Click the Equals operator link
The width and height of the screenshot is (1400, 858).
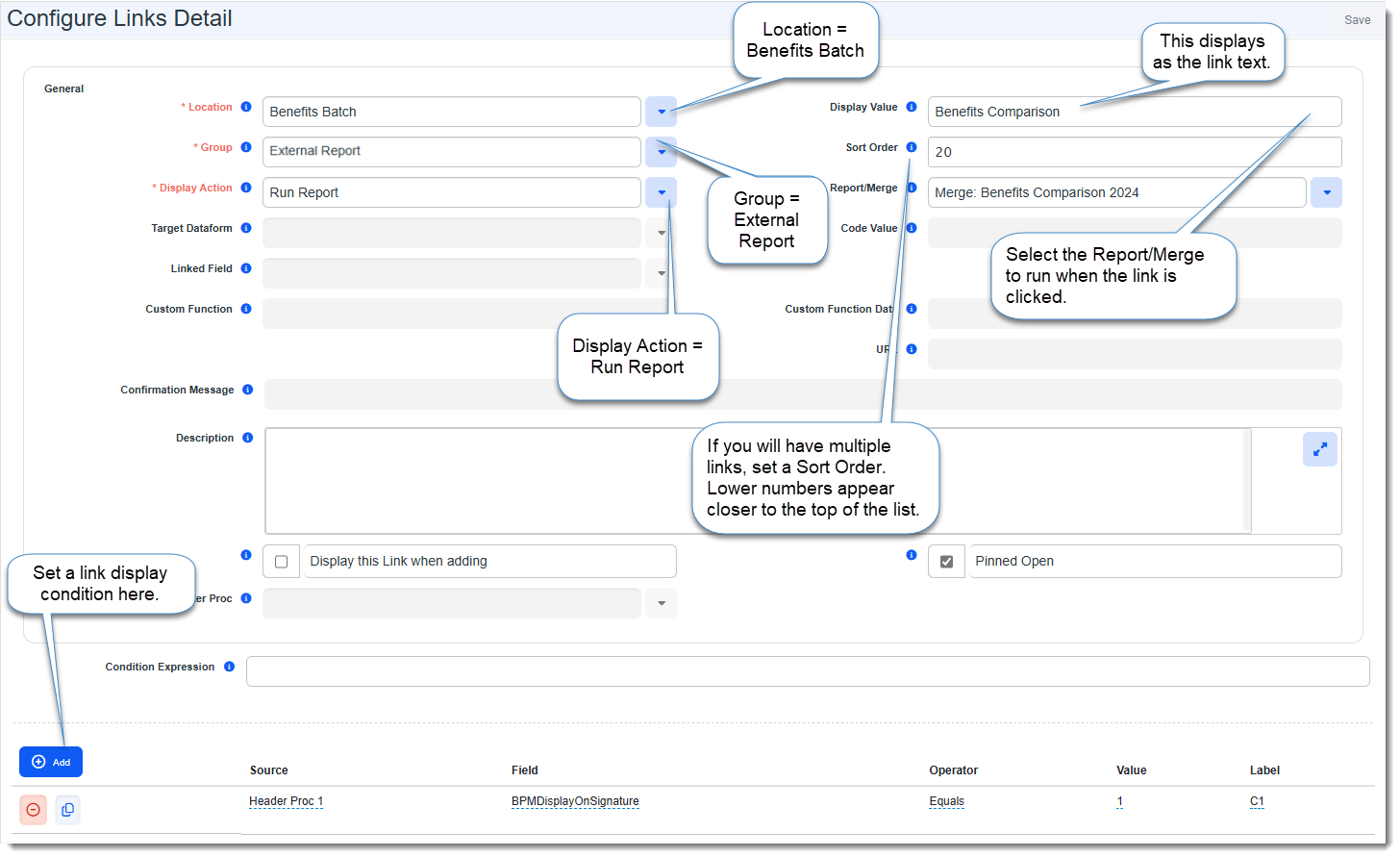pyautogui.click(x=946, y=801)
